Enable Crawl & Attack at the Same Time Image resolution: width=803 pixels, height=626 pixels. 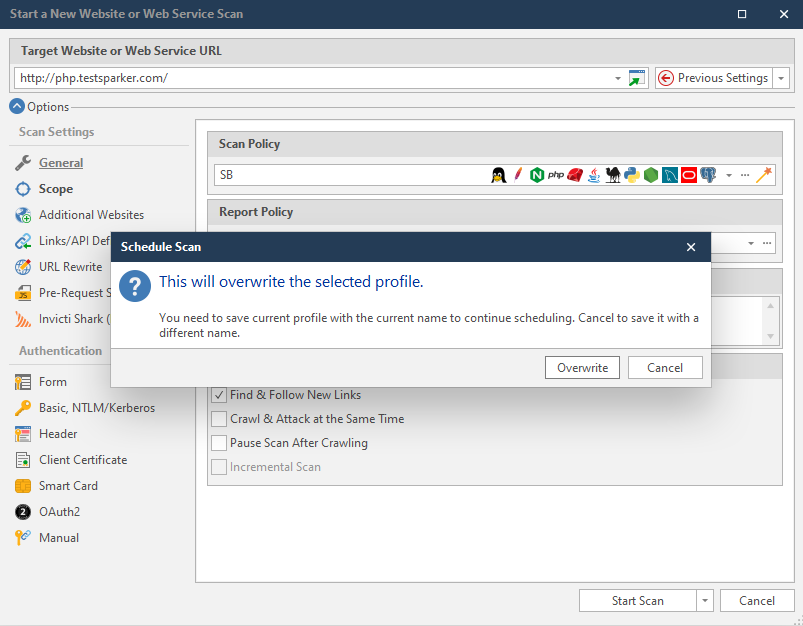219,419
